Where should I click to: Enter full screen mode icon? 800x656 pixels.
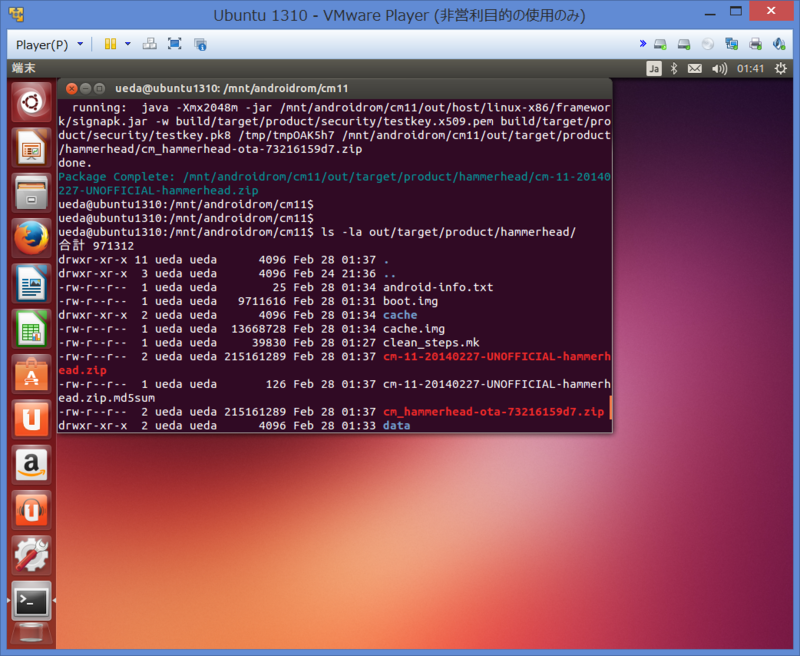(174, 44)
